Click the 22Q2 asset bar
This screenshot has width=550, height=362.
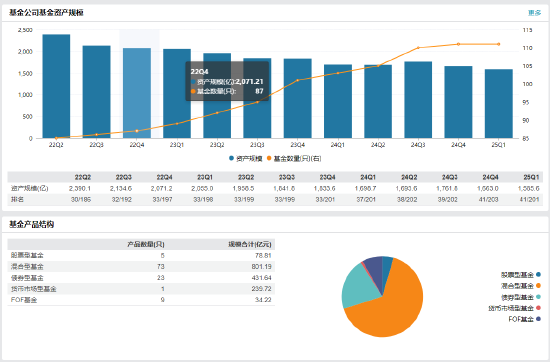[56, 86]
